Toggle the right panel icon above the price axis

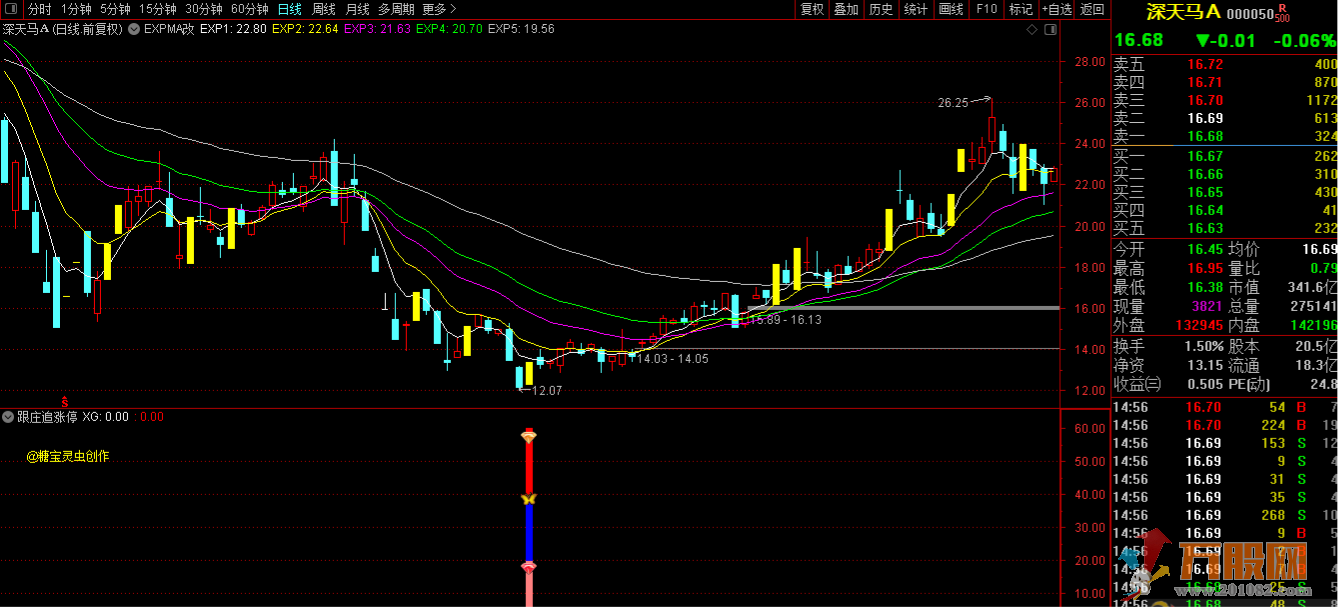coord(1050,29)
